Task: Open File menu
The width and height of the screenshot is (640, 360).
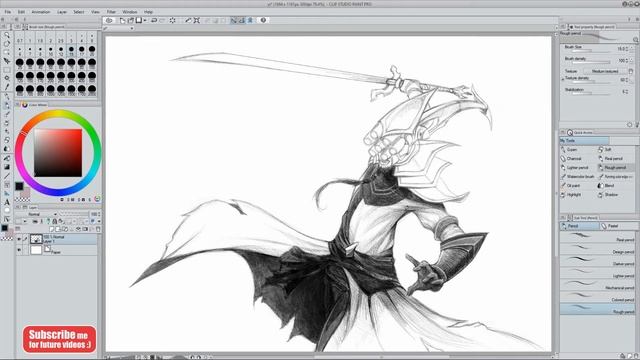Action: point(8,12)
